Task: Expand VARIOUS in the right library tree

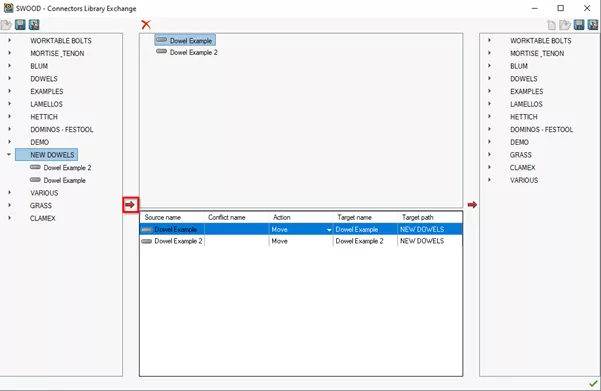Action: point(489,179)
